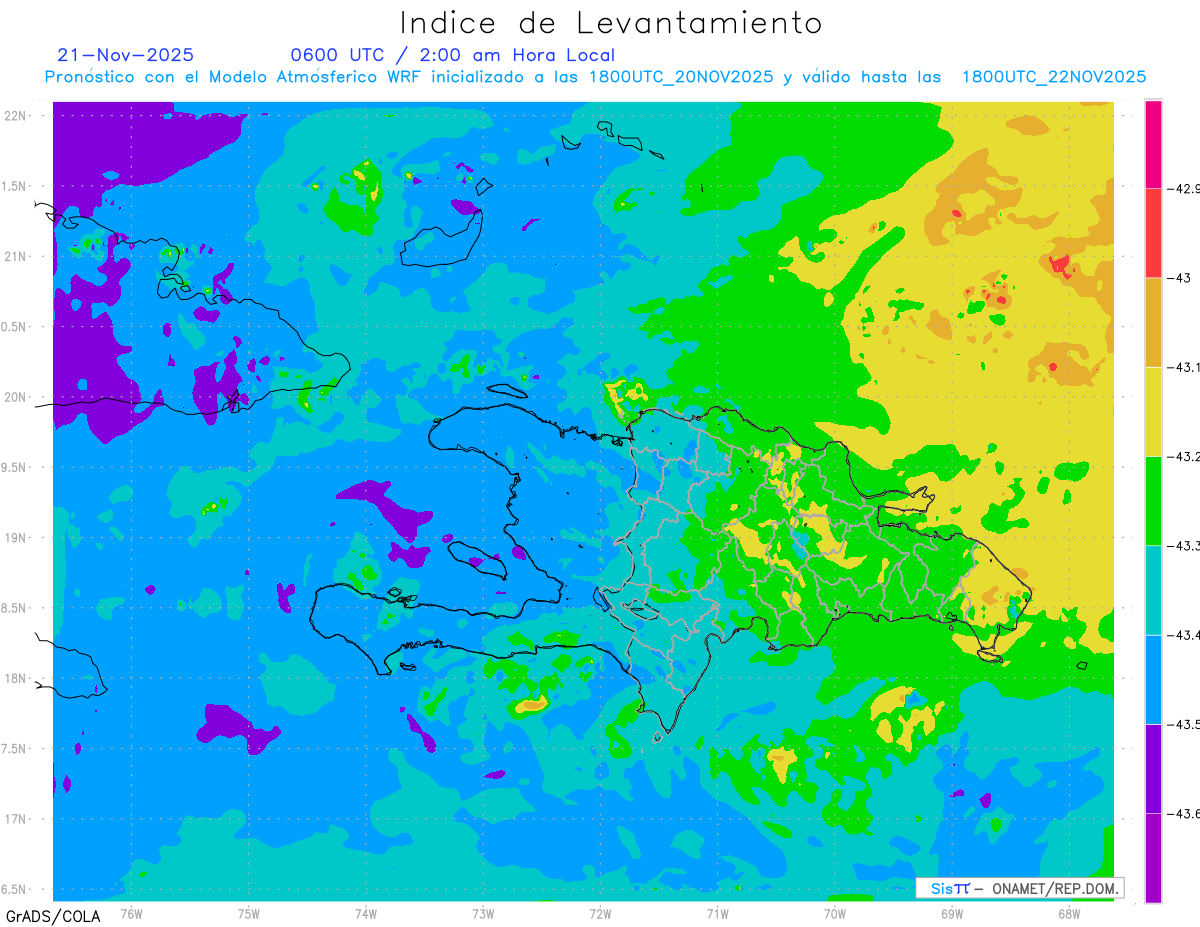1200x927 pixels.
Task: Click the 74W longitude label
Action: point(366,913)
